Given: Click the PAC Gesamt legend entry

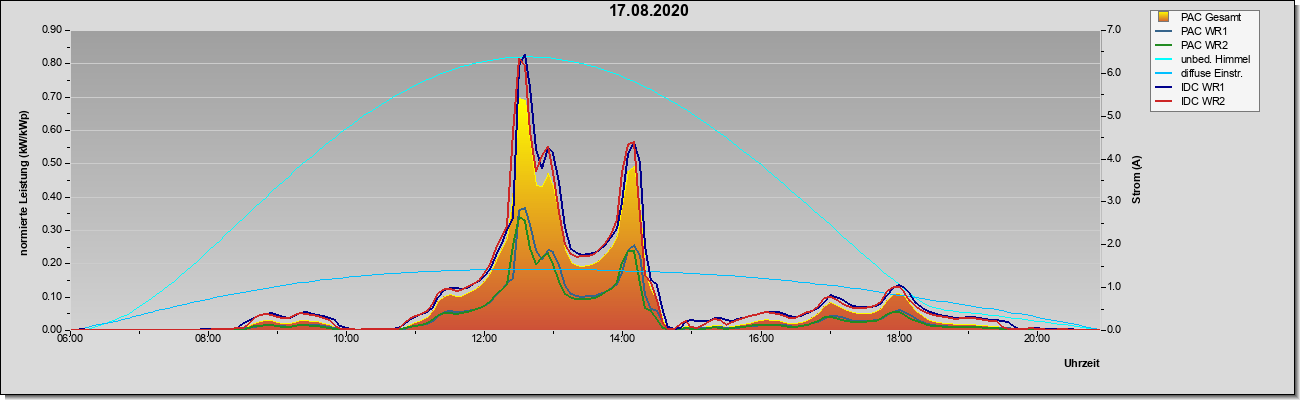Looking at the screenshot, I should click(x=1205, y=16).
